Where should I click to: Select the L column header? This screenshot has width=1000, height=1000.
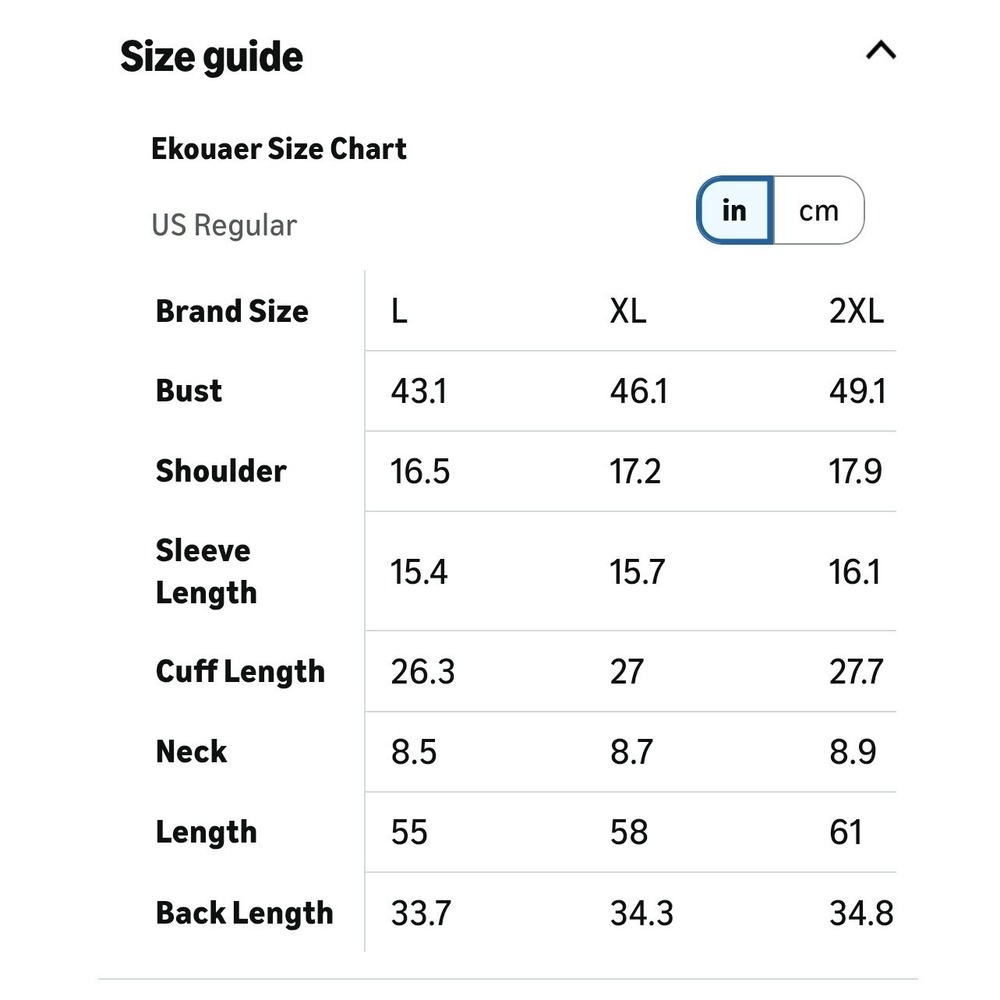pos(399,312)
